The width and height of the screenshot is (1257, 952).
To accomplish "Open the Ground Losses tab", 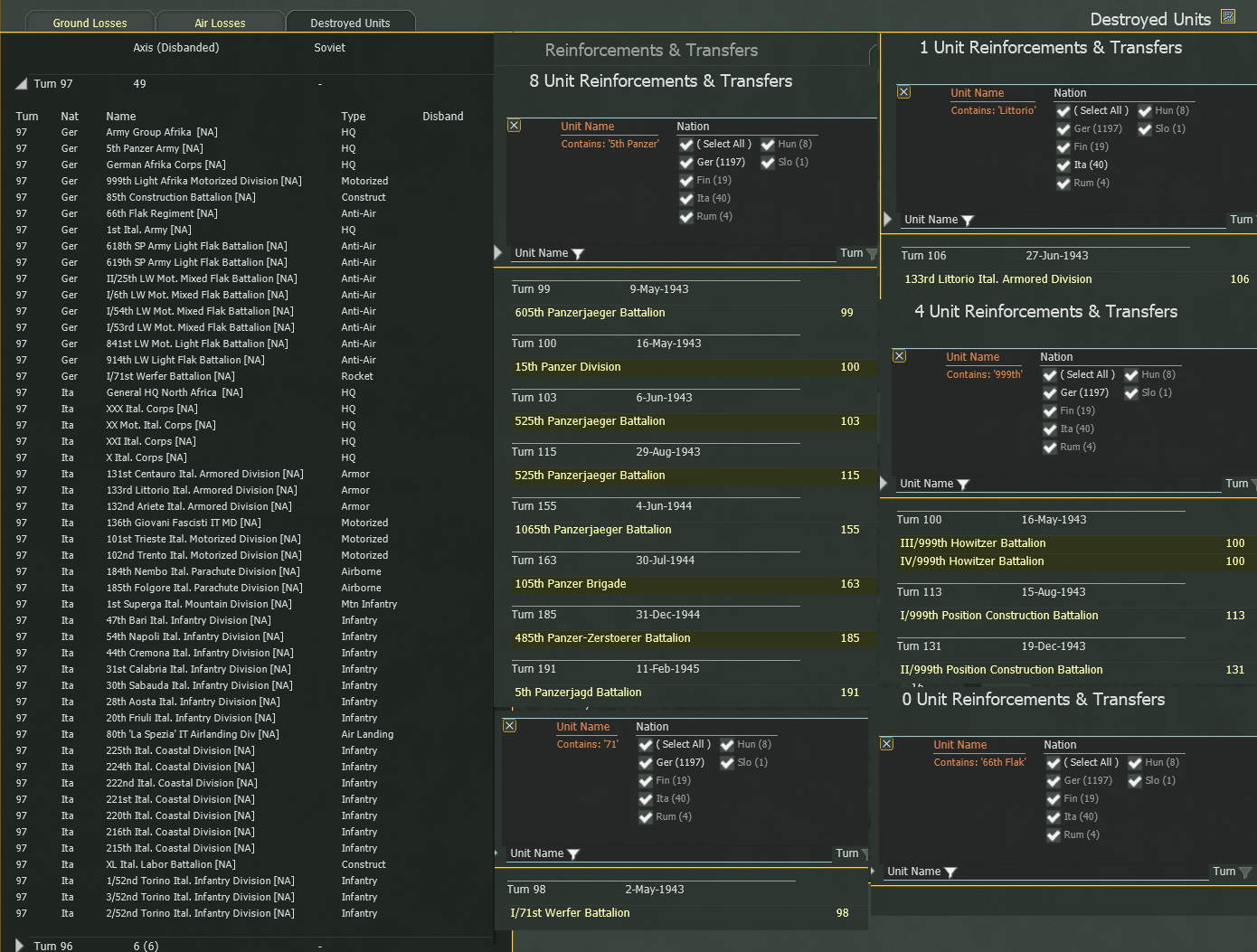I will [x=90, y=23].
